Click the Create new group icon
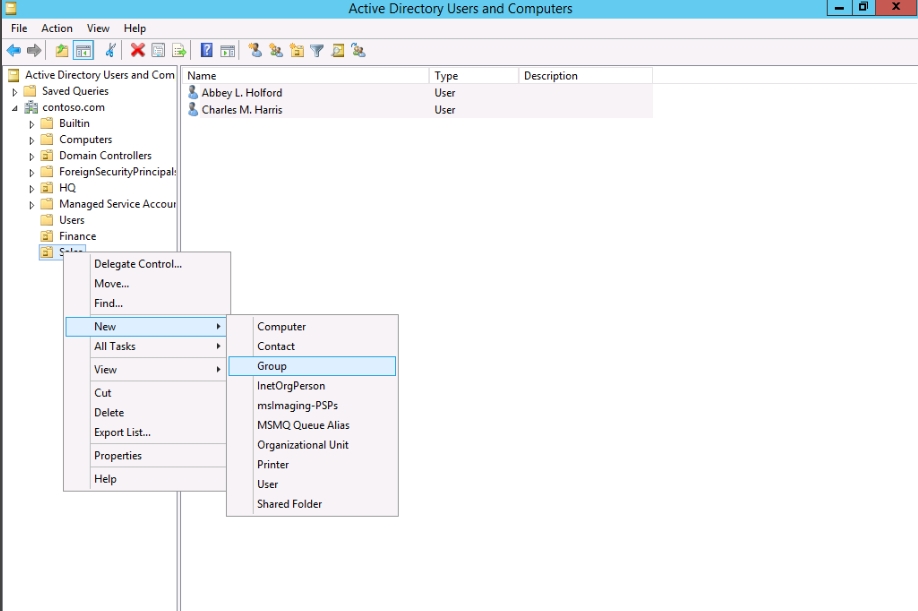918x611 pixels. pos(276,51)
